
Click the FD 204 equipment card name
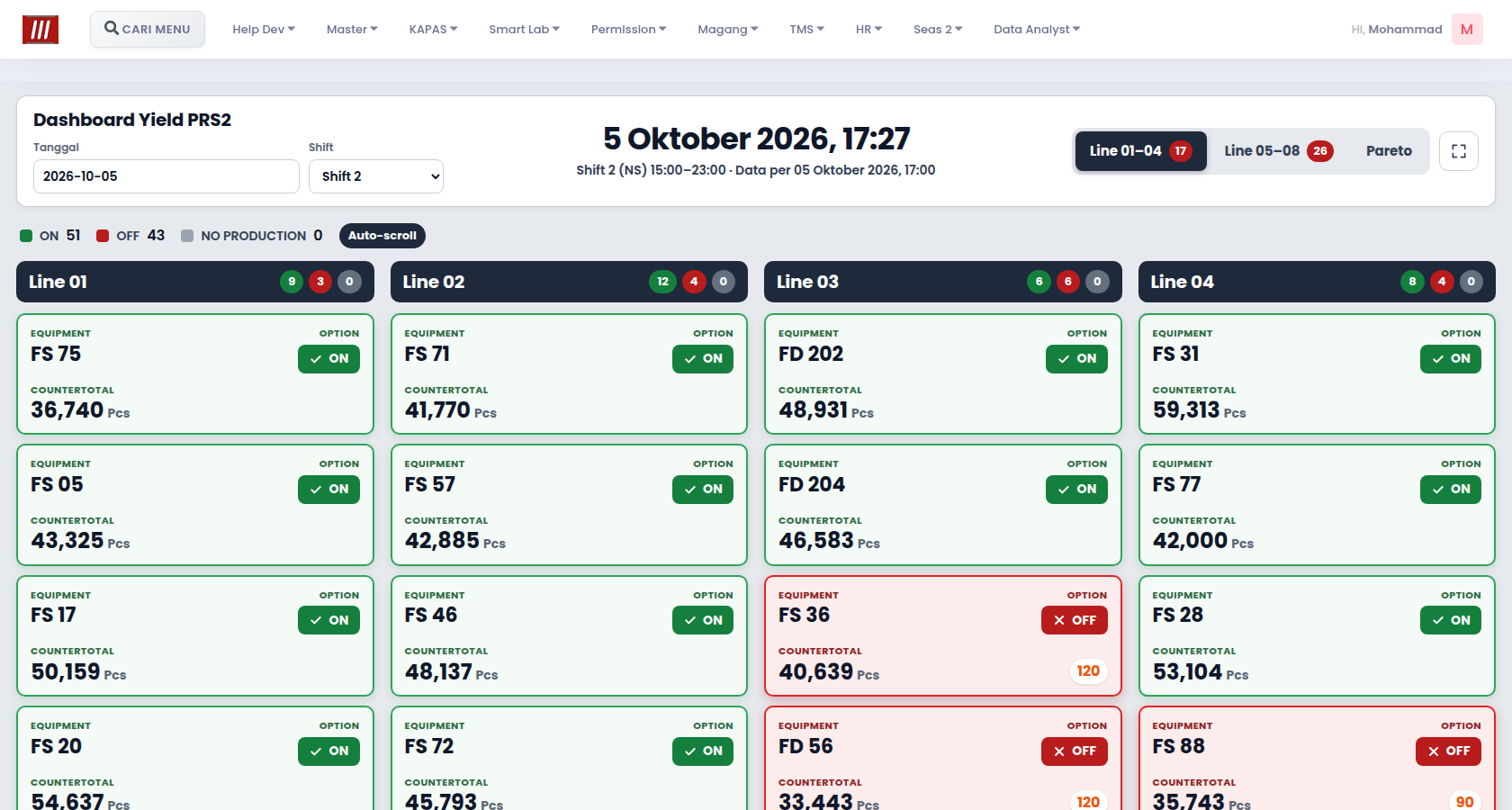tap(812, 484)
